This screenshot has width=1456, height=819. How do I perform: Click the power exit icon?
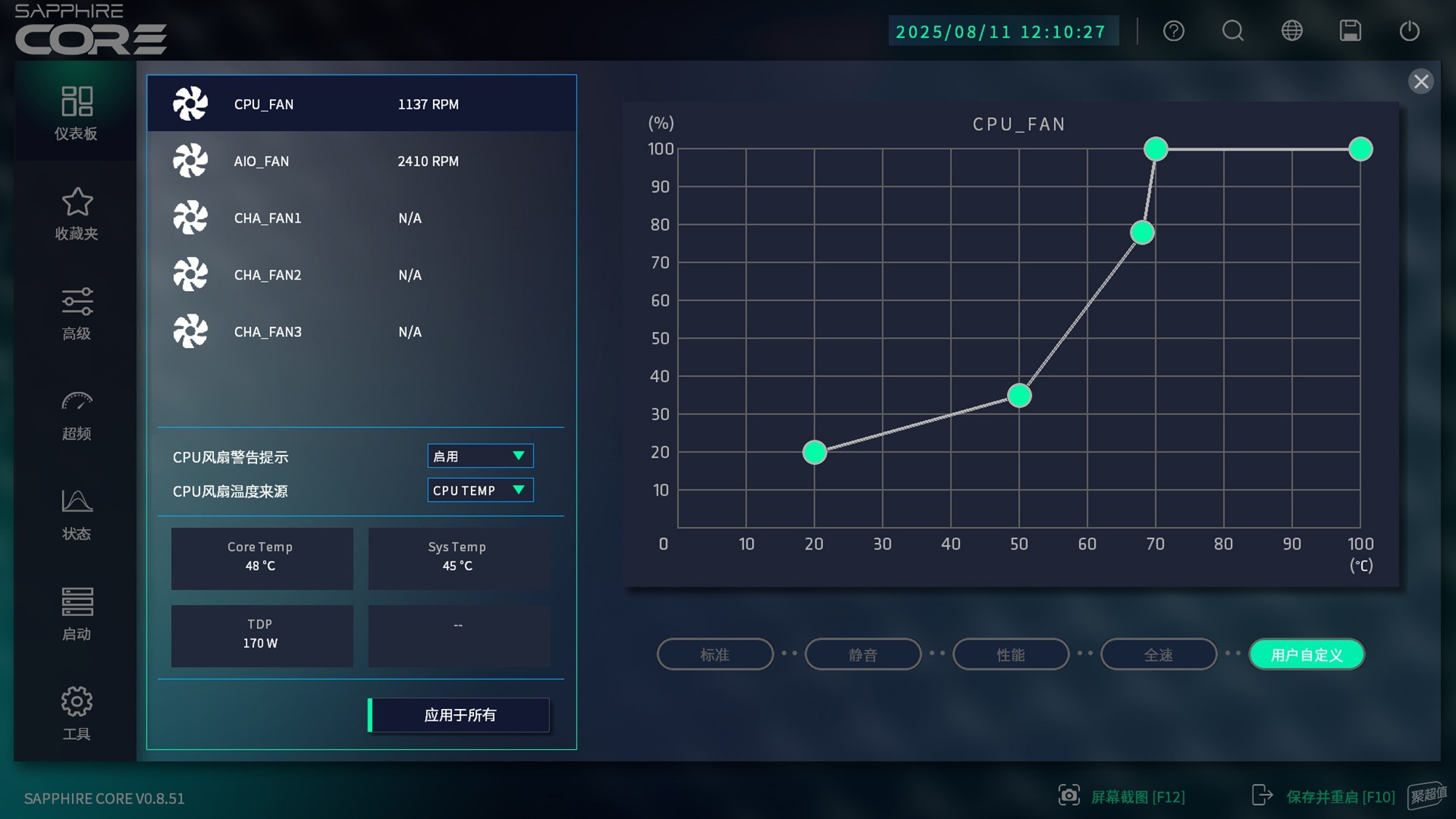pyautogui.click(x=1409, y=31)
